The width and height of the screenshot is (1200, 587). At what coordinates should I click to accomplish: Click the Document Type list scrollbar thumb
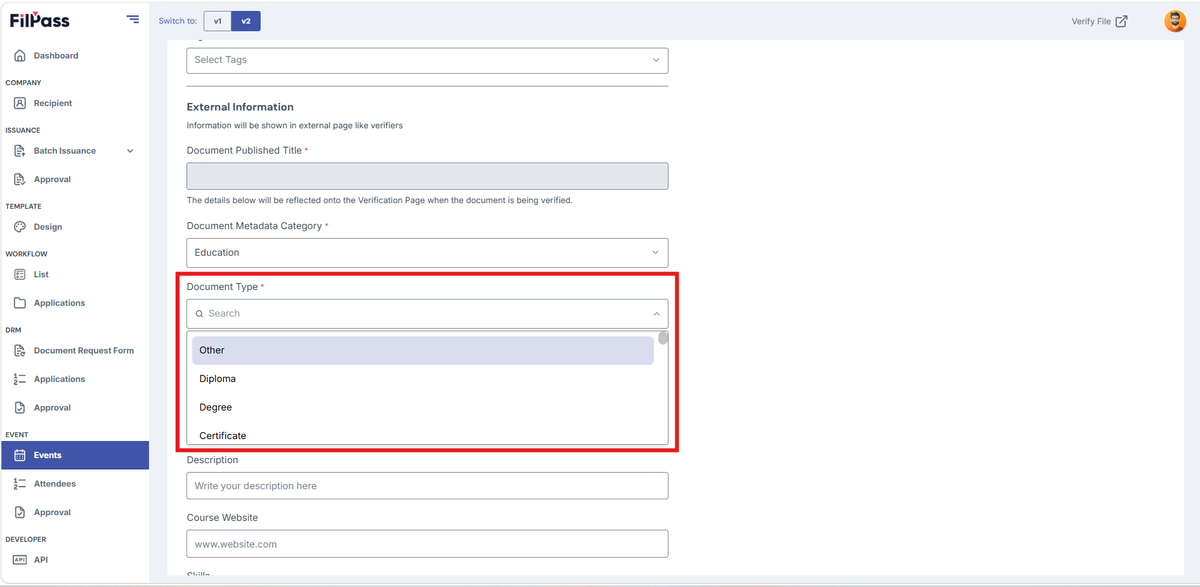coord(663,338)
